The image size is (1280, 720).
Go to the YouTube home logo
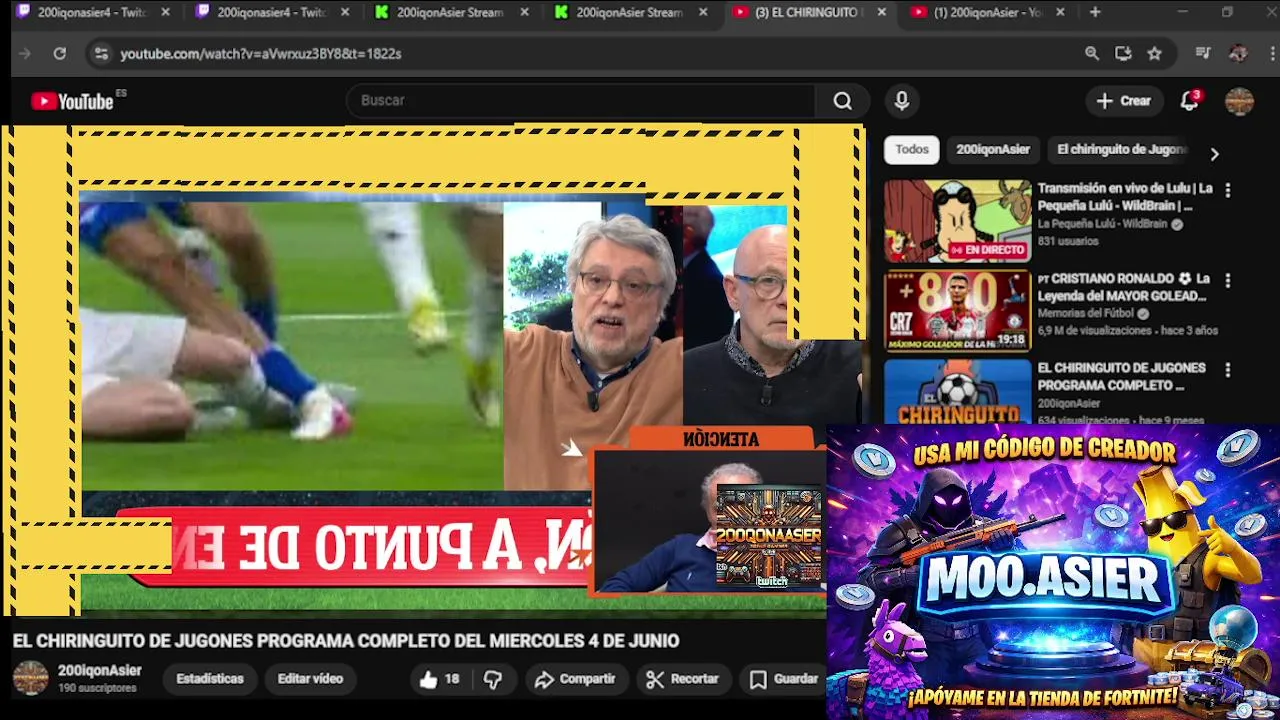tap(72, 101)
